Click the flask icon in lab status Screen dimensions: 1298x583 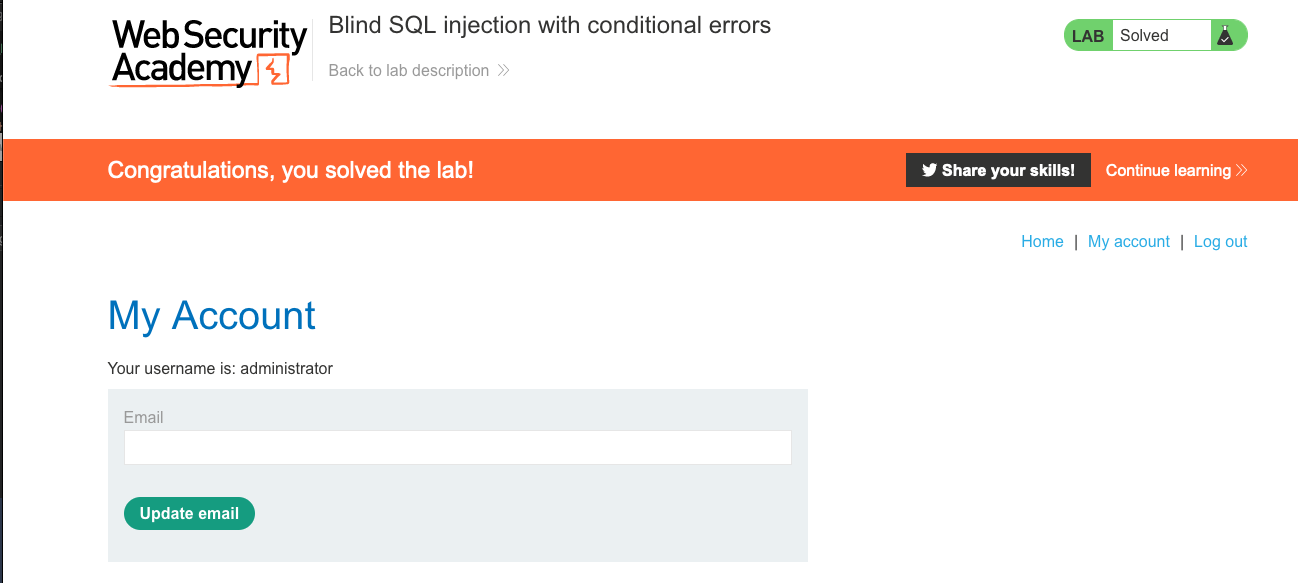(1224, 36)
